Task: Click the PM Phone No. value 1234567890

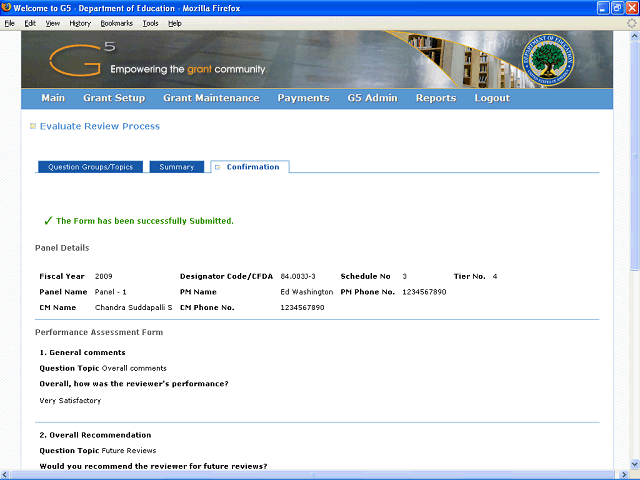Action: (x=424, y=292)
